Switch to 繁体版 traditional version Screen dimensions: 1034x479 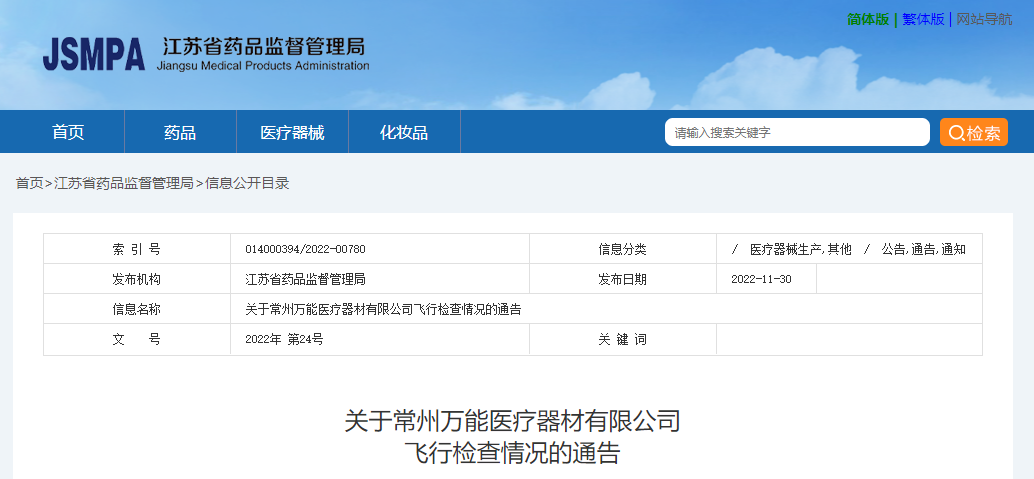click(923, 19)
